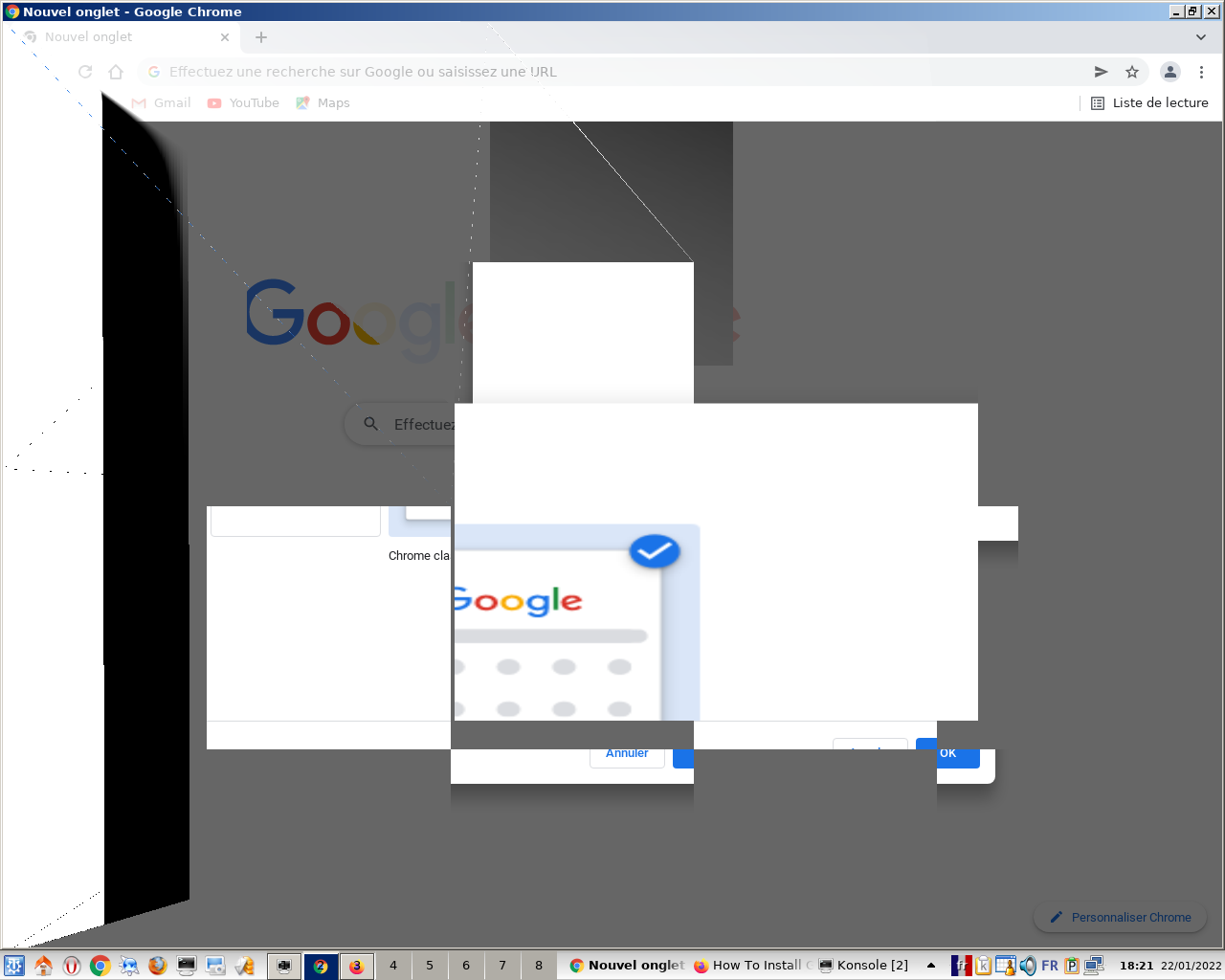Click the date 22/01/2022
The width and height of the screenshot is (1225, 980).
pyautogui.click(x=1191, y=966)
